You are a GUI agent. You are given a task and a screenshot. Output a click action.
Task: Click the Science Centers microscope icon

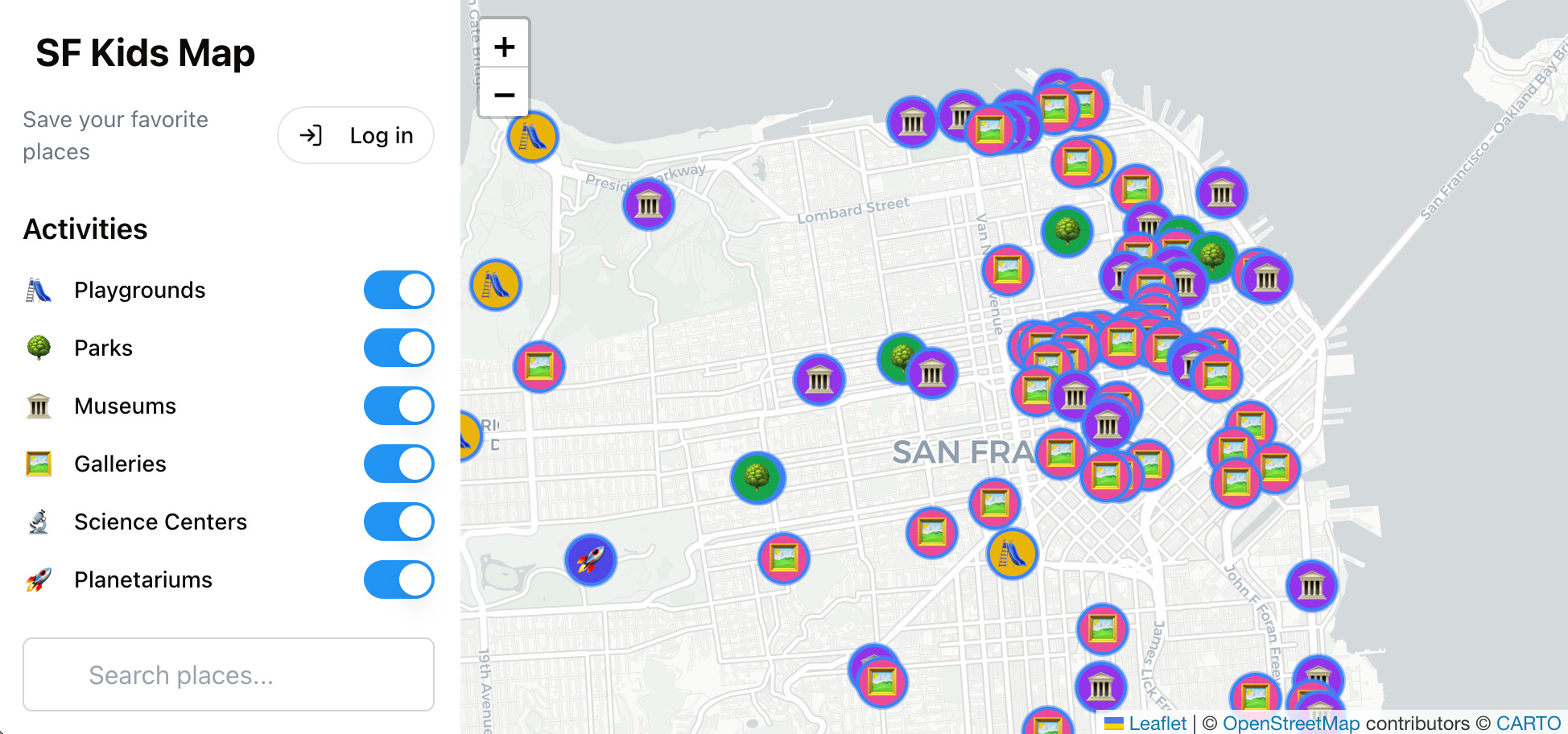(39, 522)
